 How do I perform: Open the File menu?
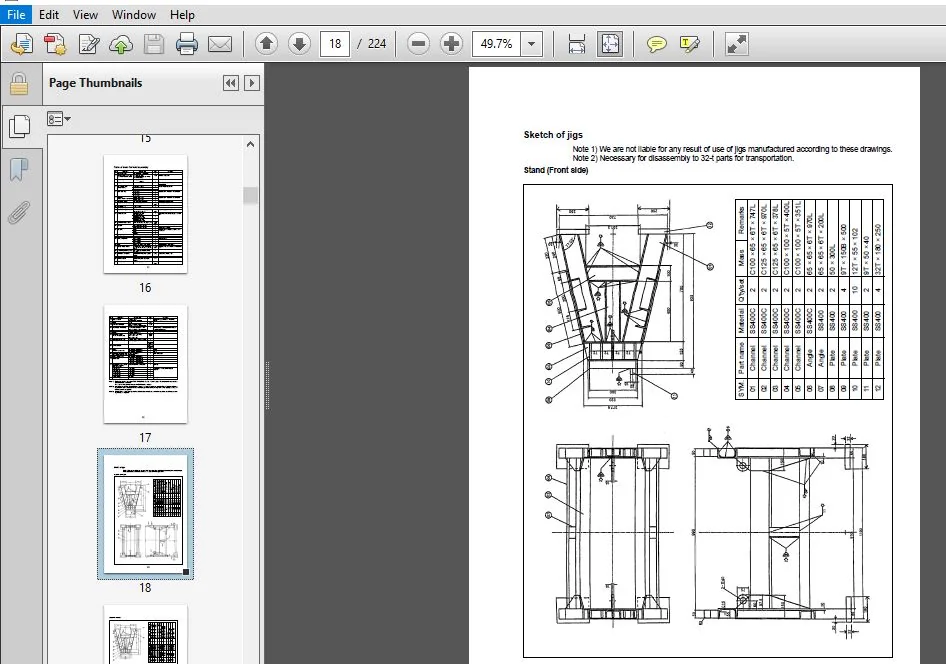coord(16,14)
